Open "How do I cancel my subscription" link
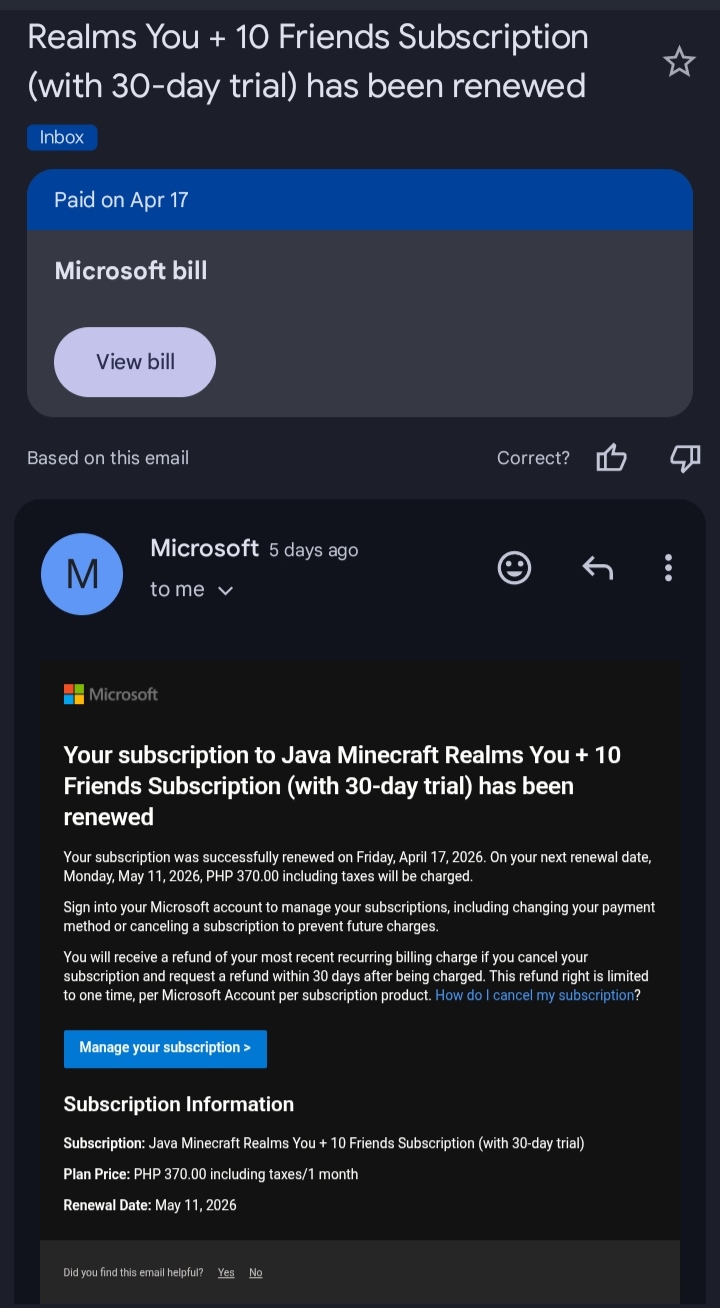720x1308 pixels. point(535,995)
